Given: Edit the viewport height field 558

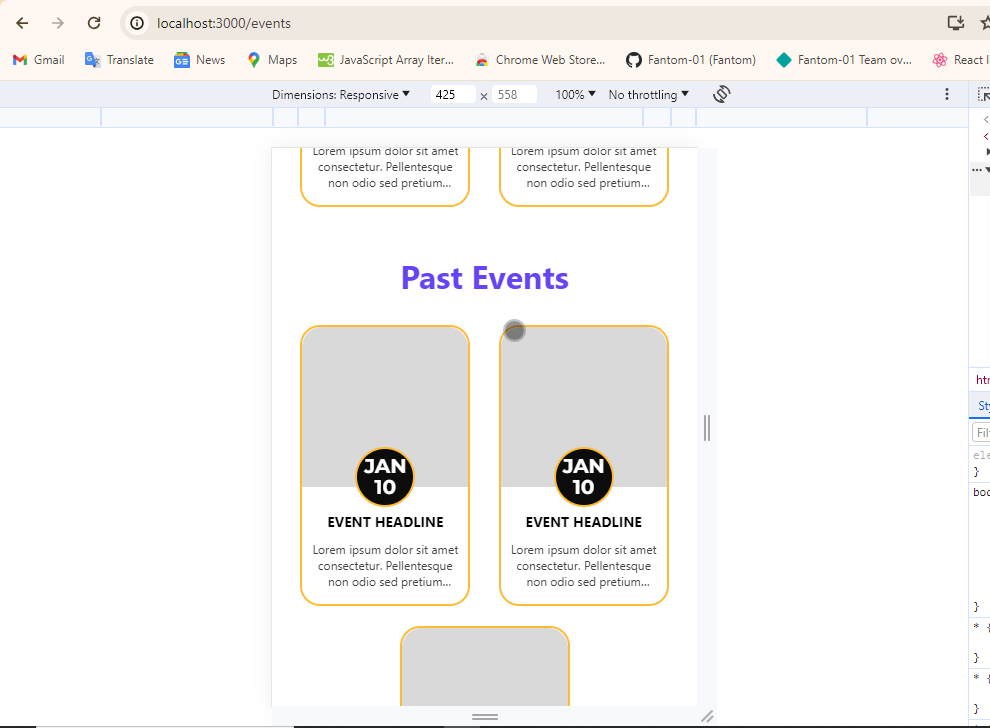Looking at the screenshot, I should (x=514, y=95).
